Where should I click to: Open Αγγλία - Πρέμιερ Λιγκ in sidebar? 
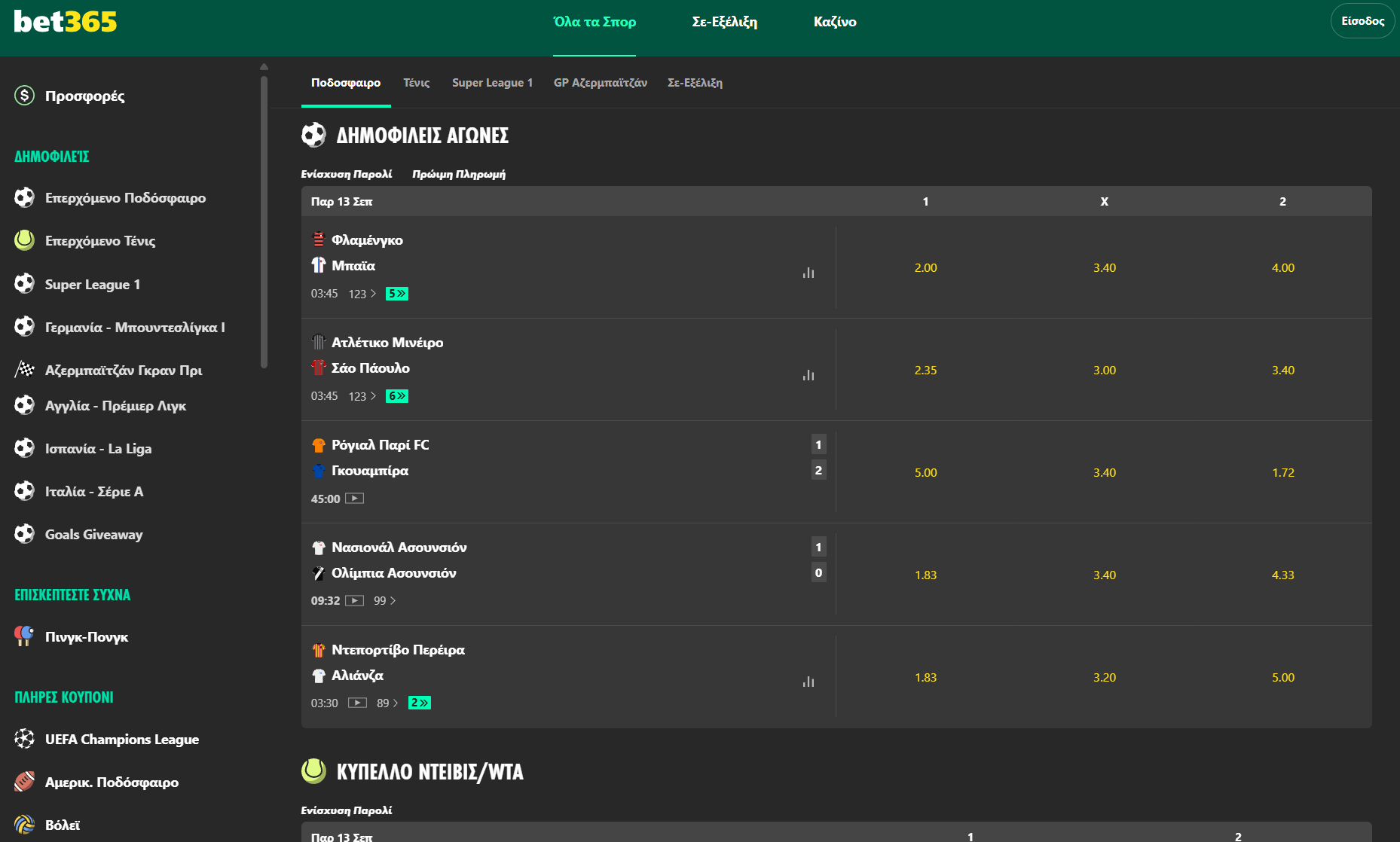pos(115,405)
